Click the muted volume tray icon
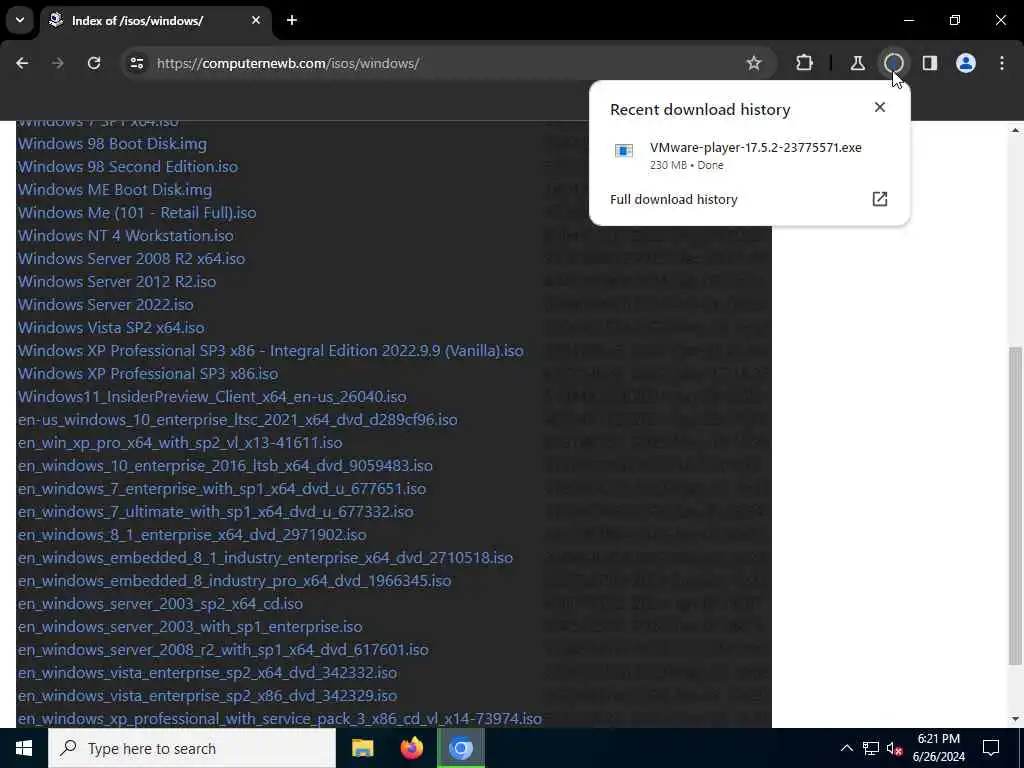The image size is (1024, 768). click(x=894, y=748)
